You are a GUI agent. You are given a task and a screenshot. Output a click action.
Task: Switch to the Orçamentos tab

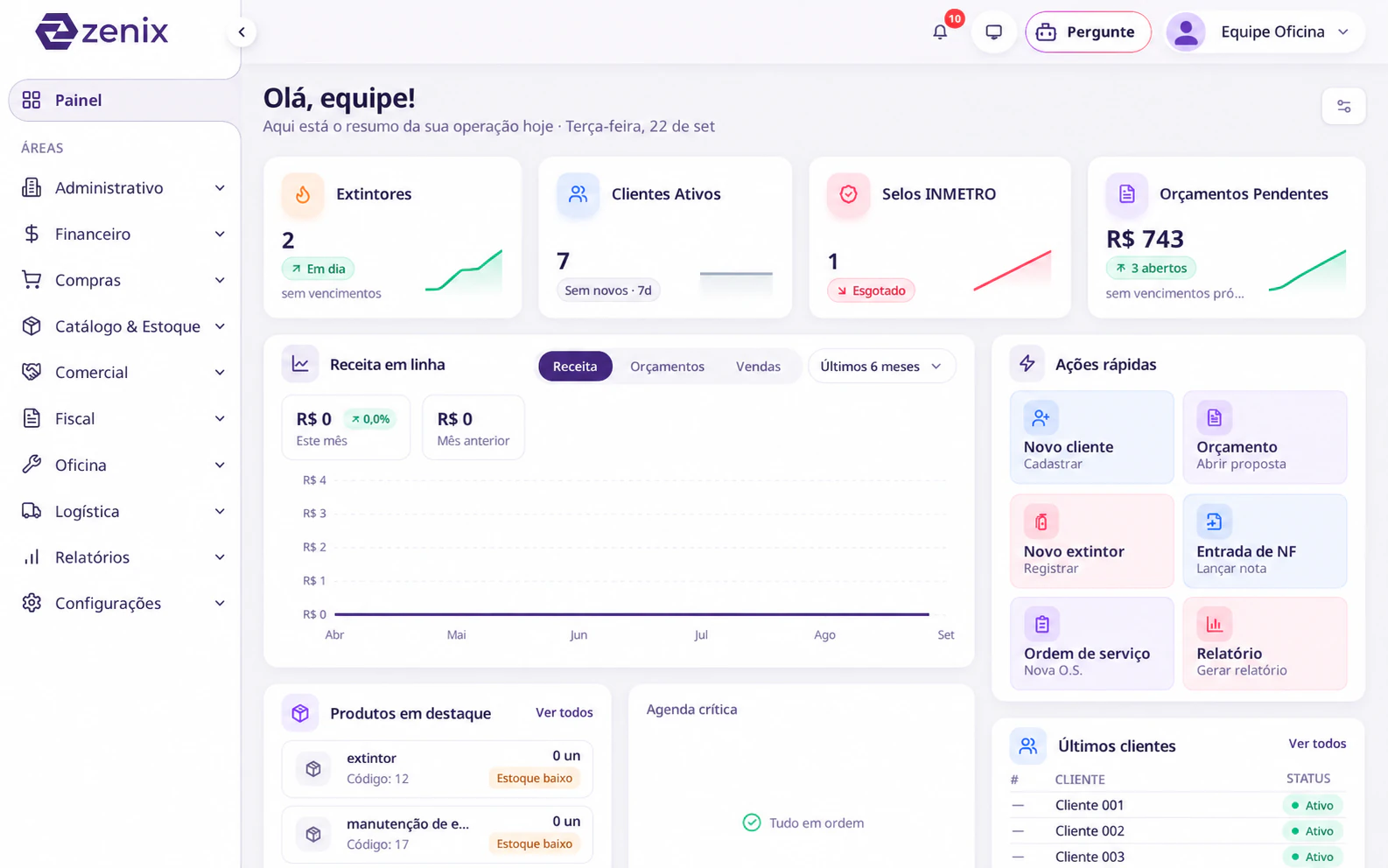[667, 367]
